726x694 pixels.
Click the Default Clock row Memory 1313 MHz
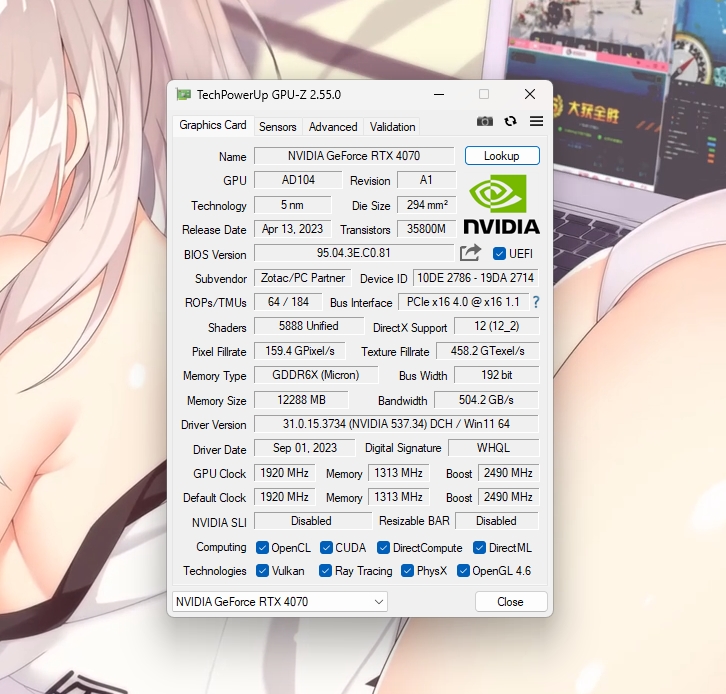click(x=398, y=497)
